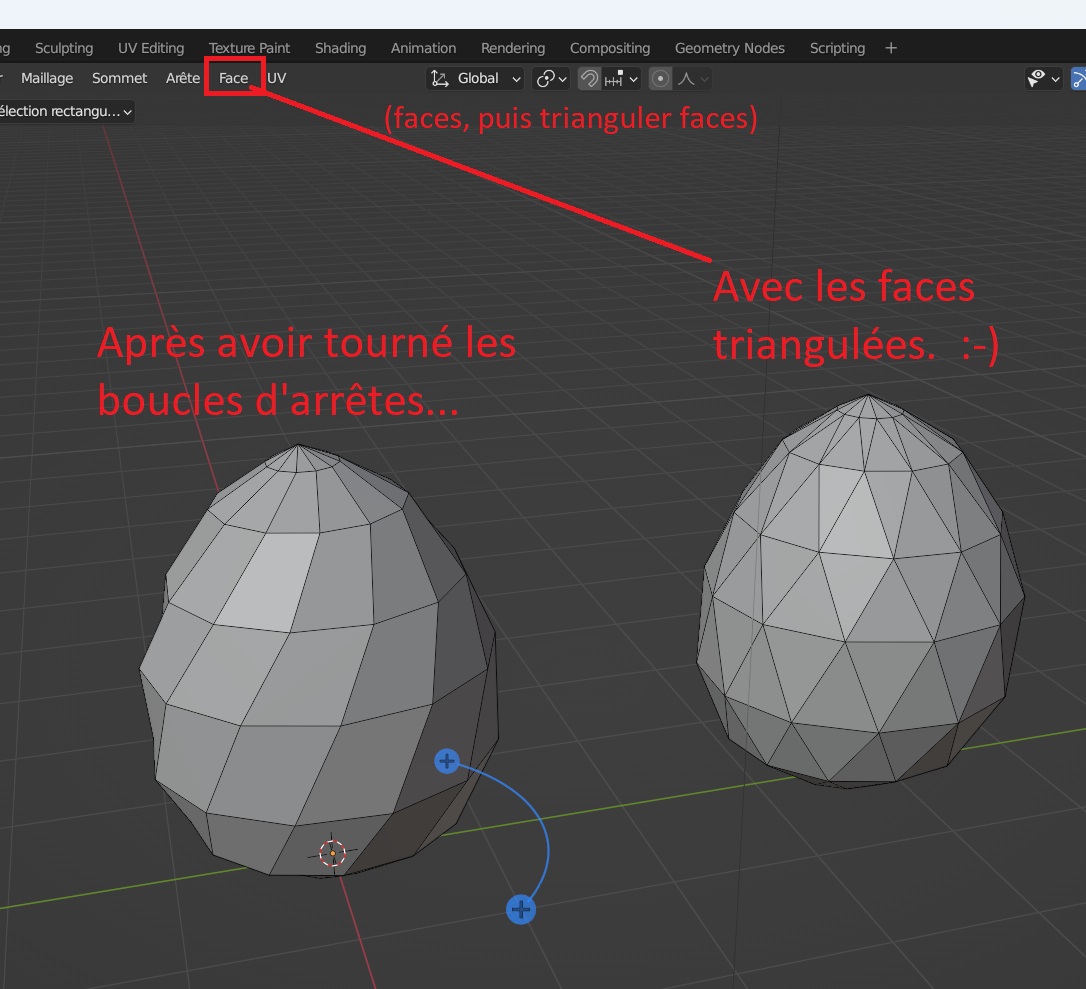
Task: Open the viewport visibility and selectability eye icon
Action: 1043,78
